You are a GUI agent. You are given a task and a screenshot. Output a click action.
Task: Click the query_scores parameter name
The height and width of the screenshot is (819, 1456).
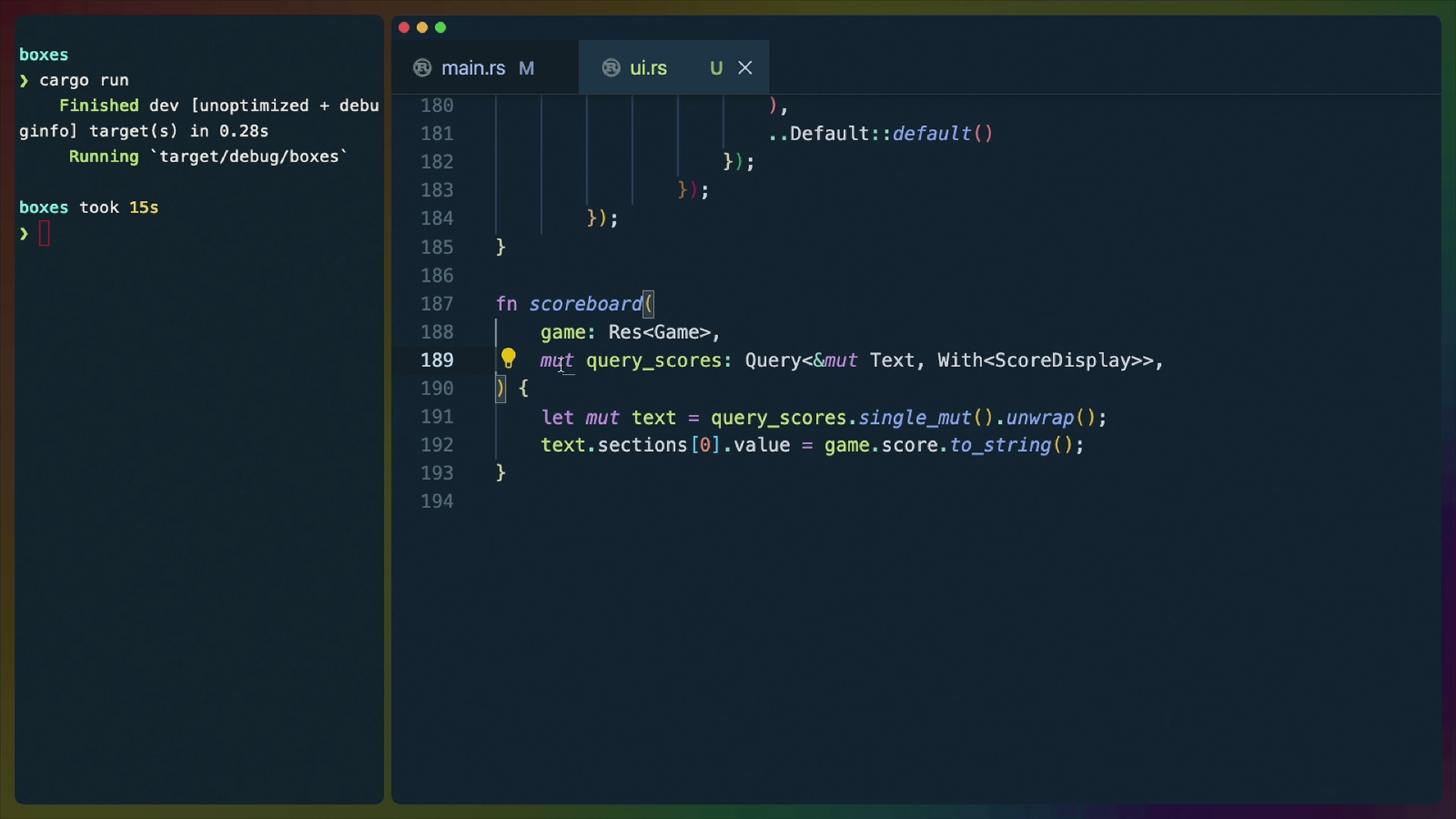pyautogui.click(x=654, y=360)
